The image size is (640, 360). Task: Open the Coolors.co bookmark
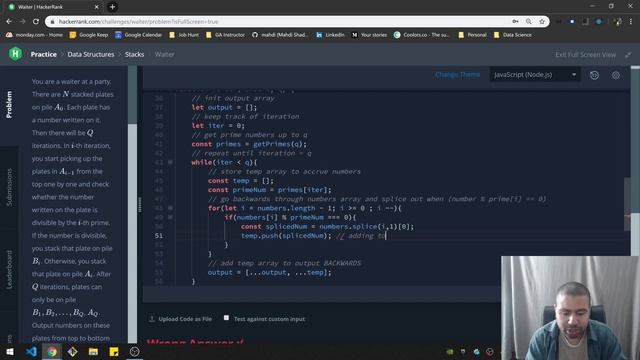click(422, 35)
